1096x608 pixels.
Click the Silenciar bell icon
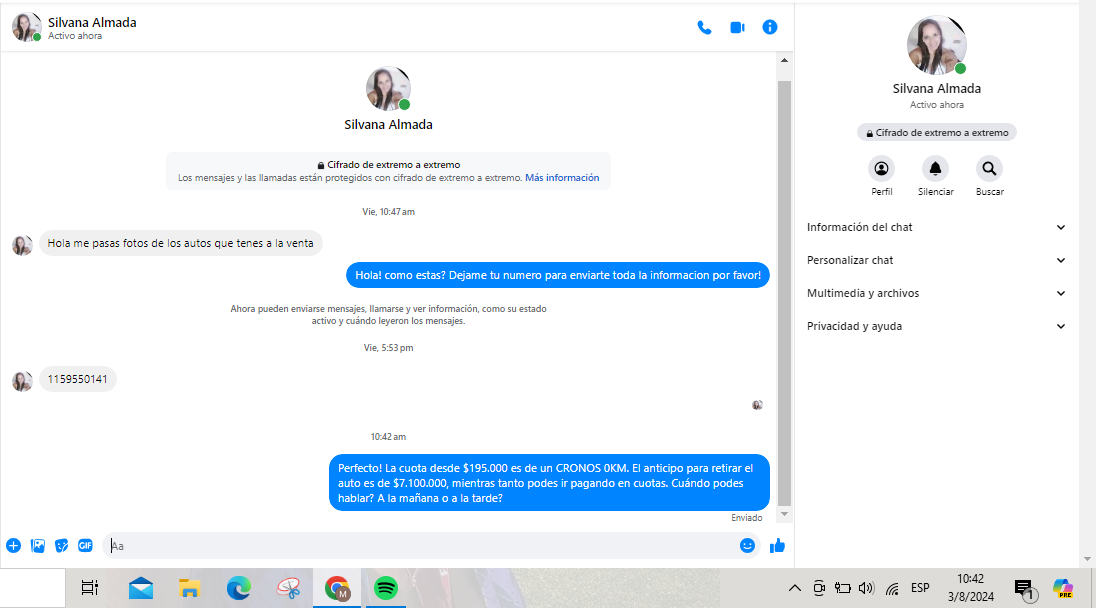coord(935,168)
